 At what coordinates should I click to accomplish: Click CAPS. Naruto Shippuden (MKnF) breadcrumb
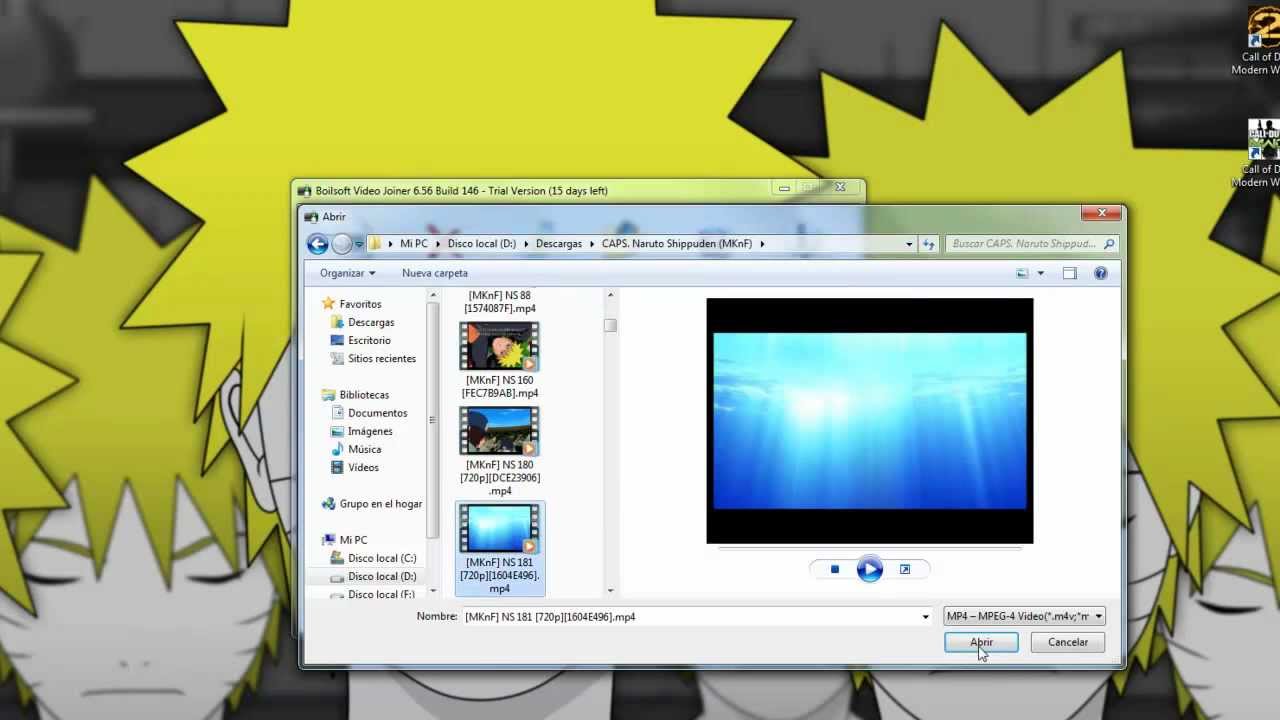(x=676, y=243)
